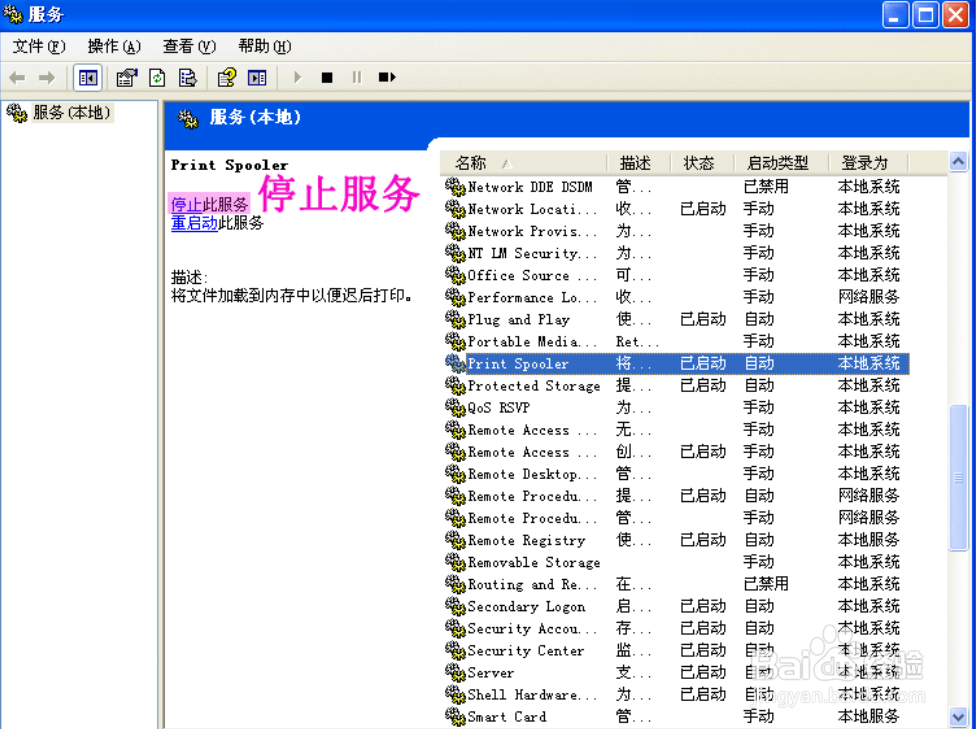Select the Security Accou... service icon
The width and height of the screenshot is (978, 729).
[455, 629]
